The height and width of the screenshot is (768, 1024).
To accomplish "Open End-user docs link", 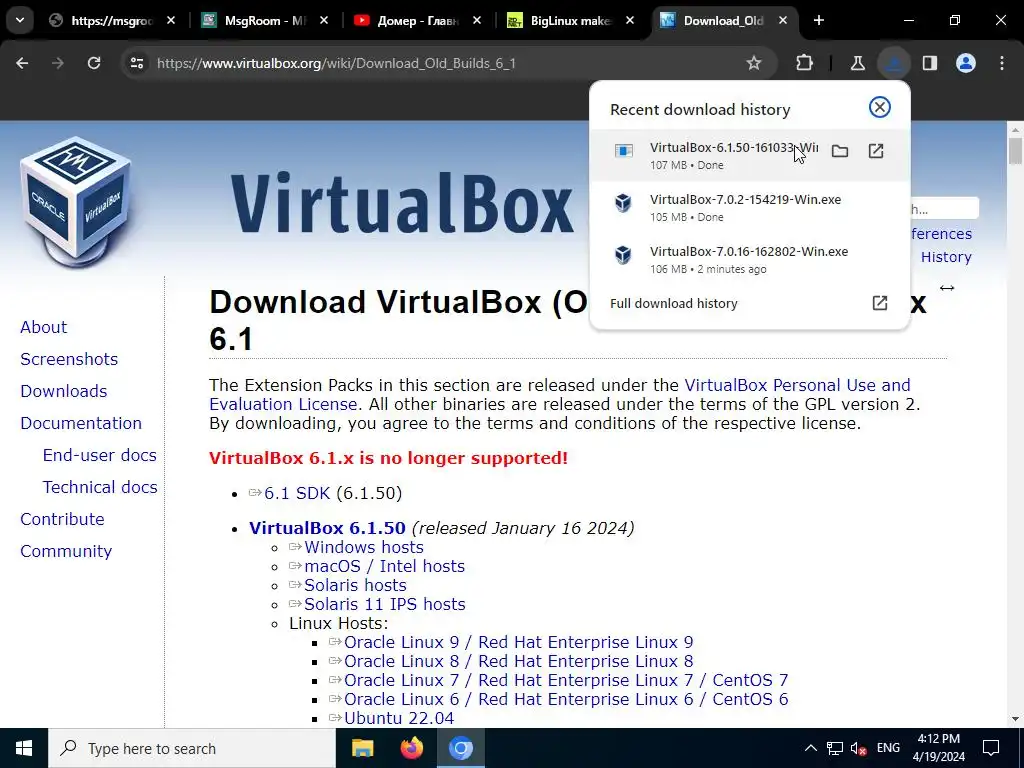I will 99,455.
